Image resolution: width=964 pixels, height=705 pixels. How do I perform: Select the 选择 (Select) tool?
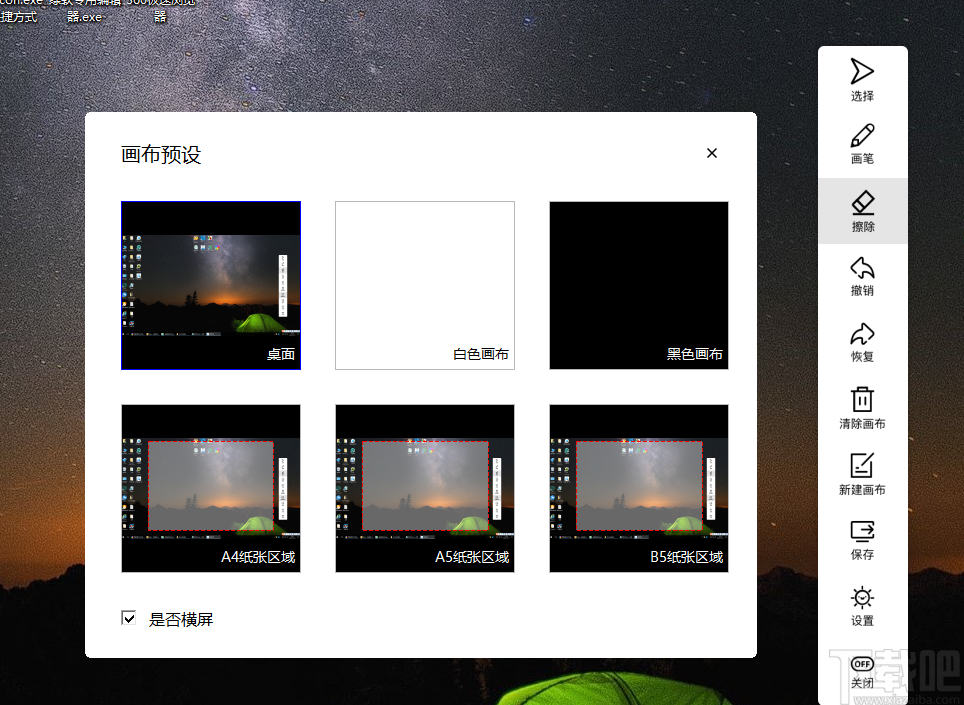861,78
